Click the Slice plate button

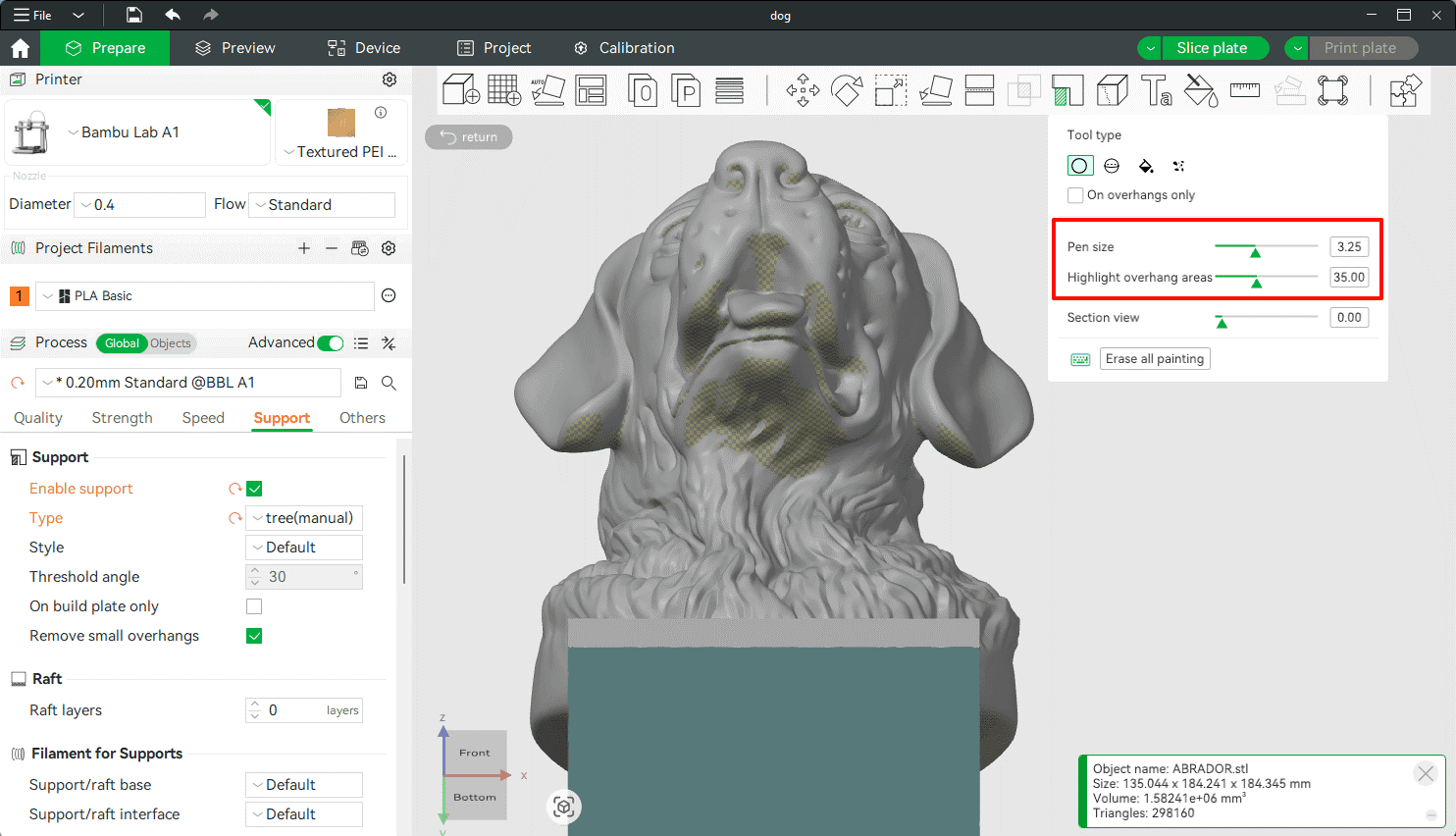(1212, 48)
